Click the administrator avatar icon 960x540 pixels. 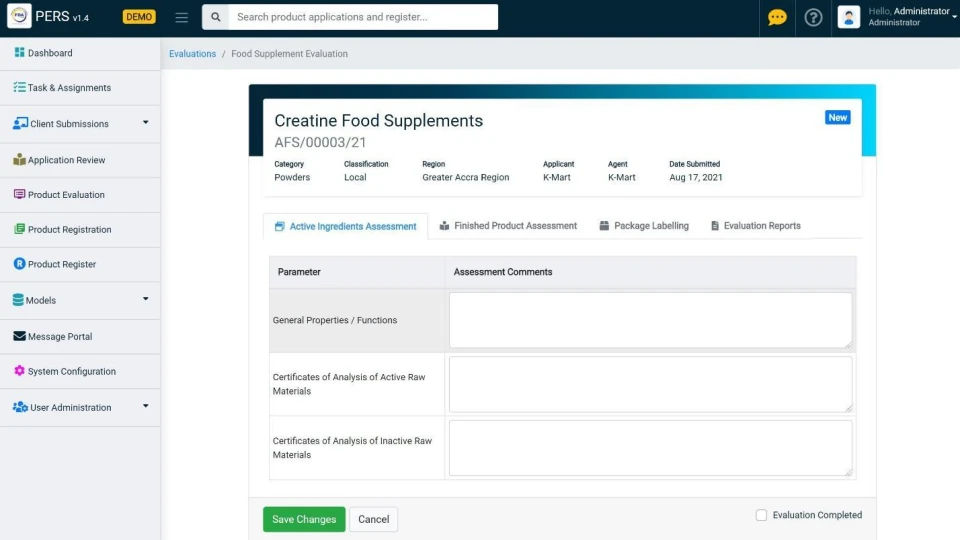[x=849, y=17]
